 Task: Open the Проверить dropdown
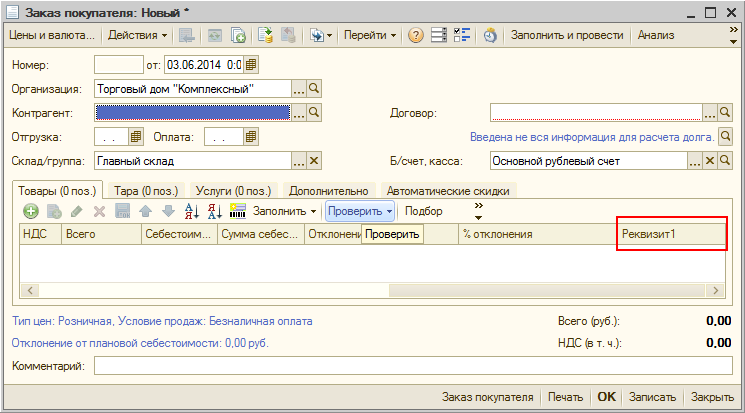point(360,211)
